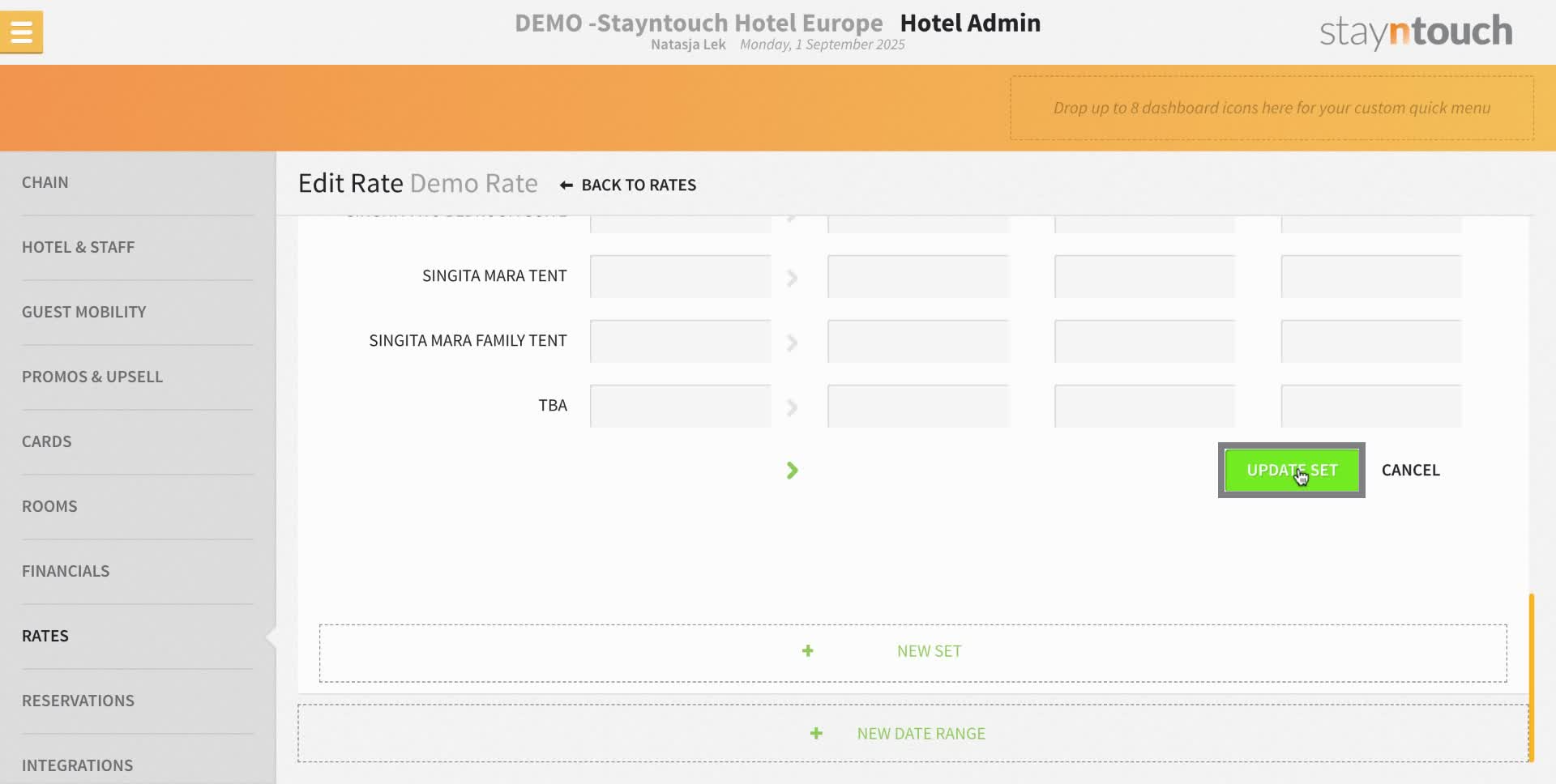Click the gray chevron in Singita Mara Tent row
1556x784 pixels.
coord(792,278)
